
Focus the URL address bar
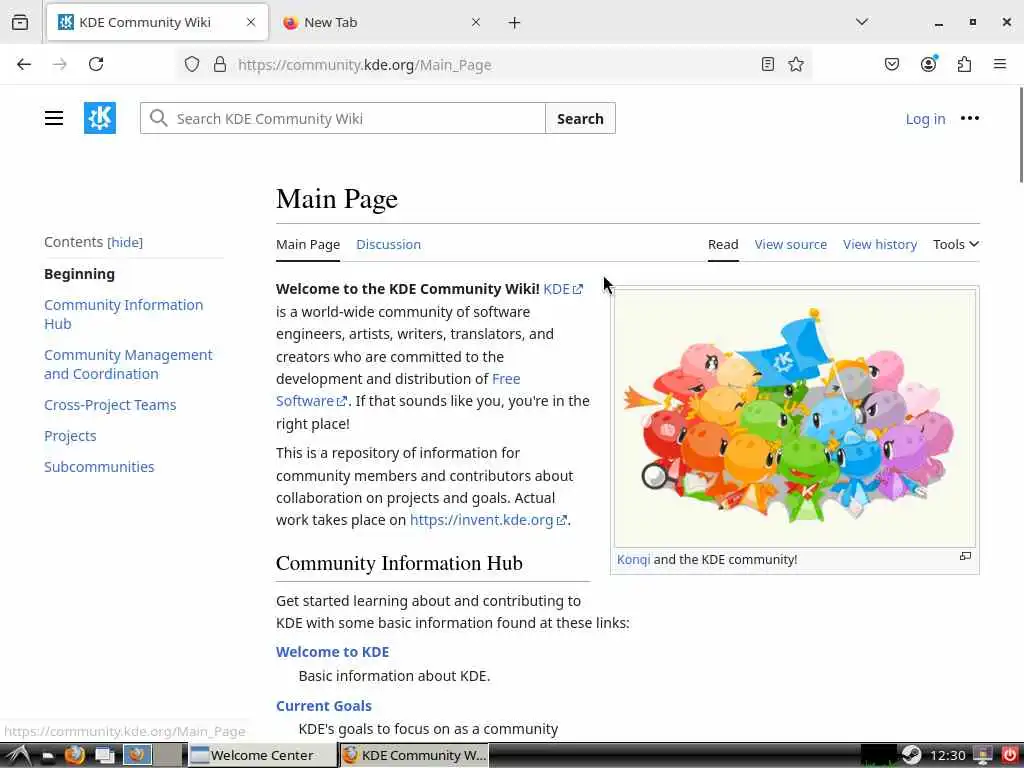[x=493, y=65]
